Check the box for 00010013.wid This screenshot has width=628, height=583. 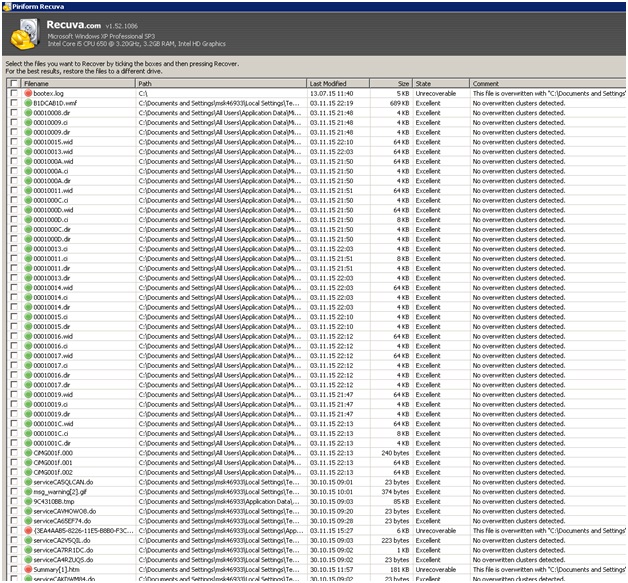pos(14,151)
